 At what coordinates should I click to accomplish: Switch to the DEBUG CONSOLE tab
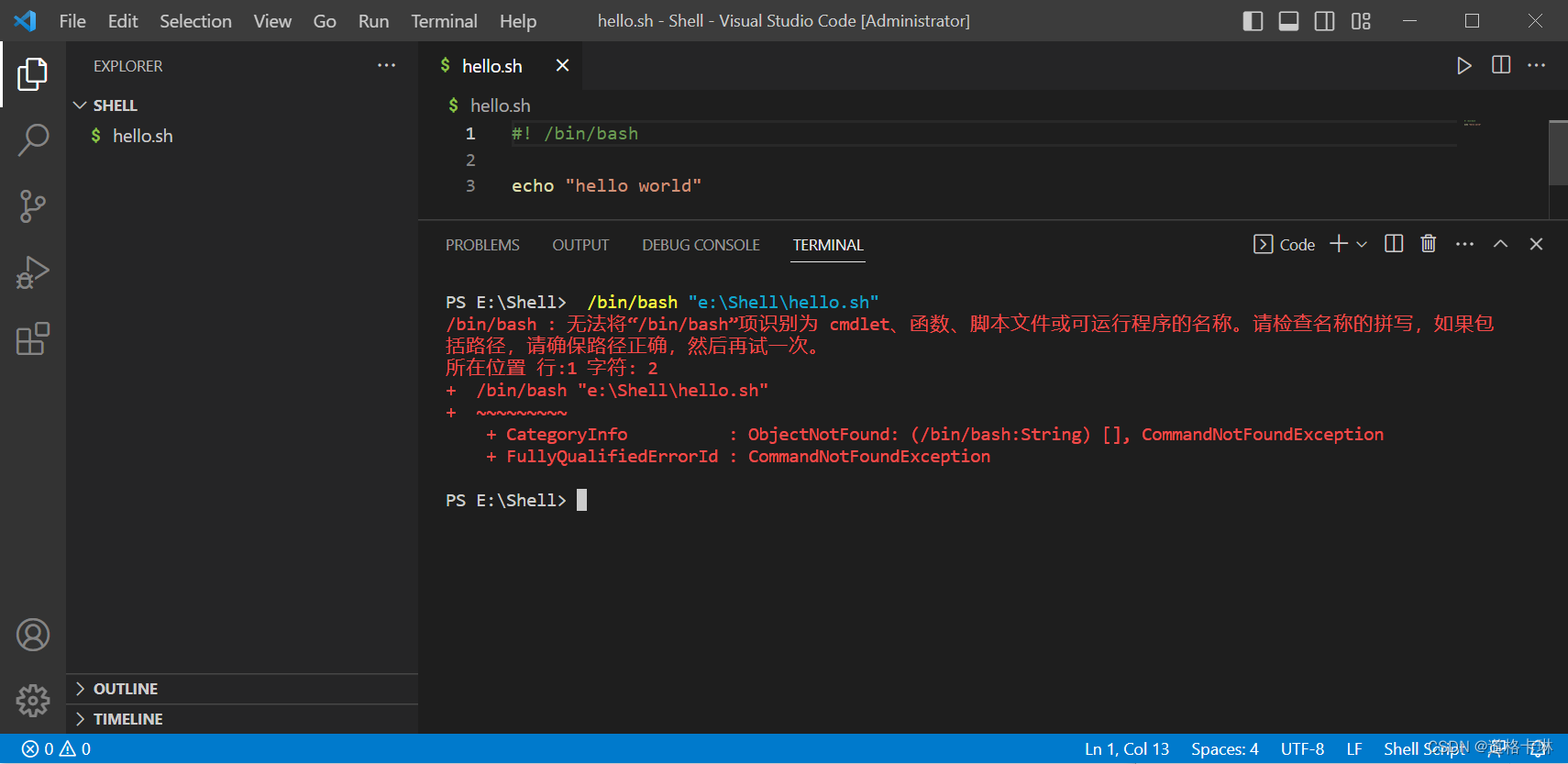pos(701,245)
